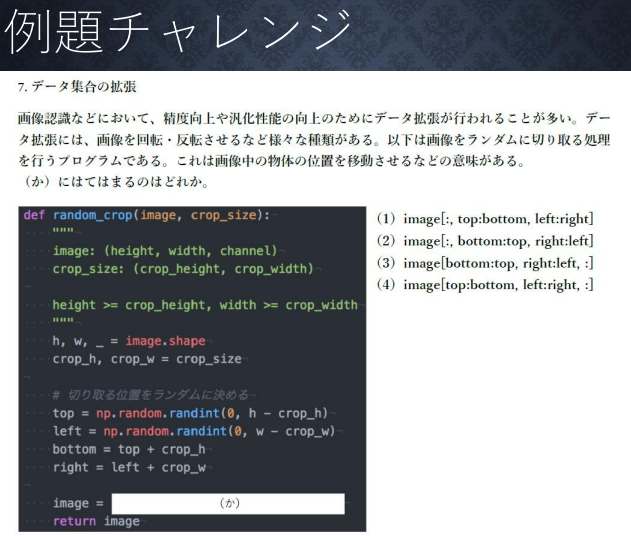This screenshot has height=538, width=631.
Task: Click the crop_h, crop_w = crop_size line
Action: tap(146, 359)
